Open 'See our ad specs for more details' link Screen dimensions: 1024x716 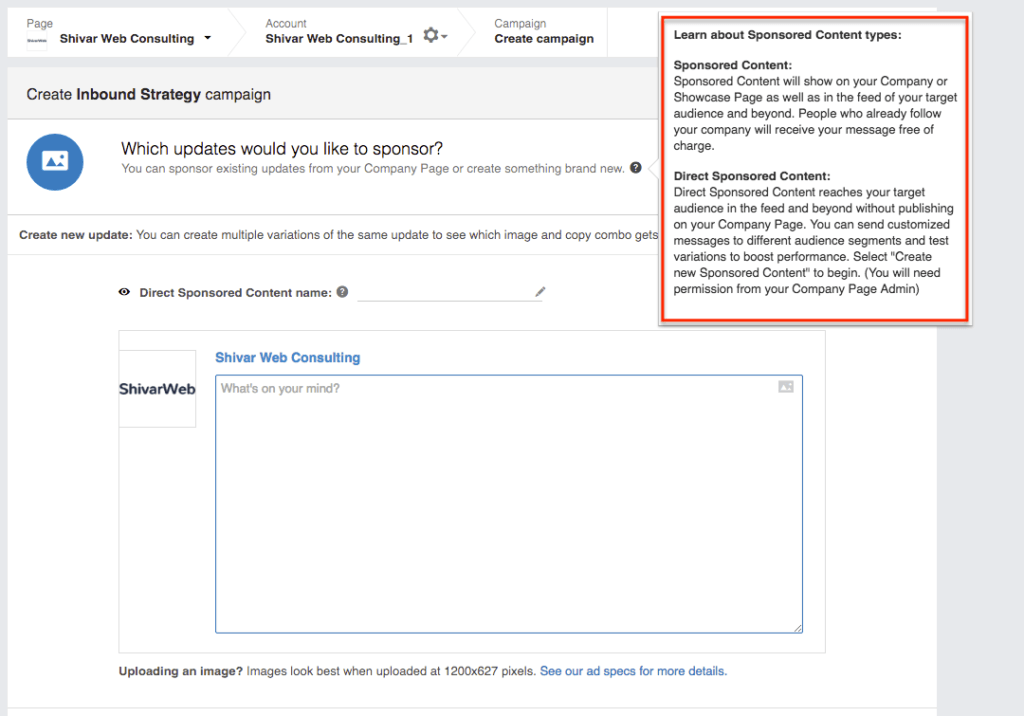point(633,671)
